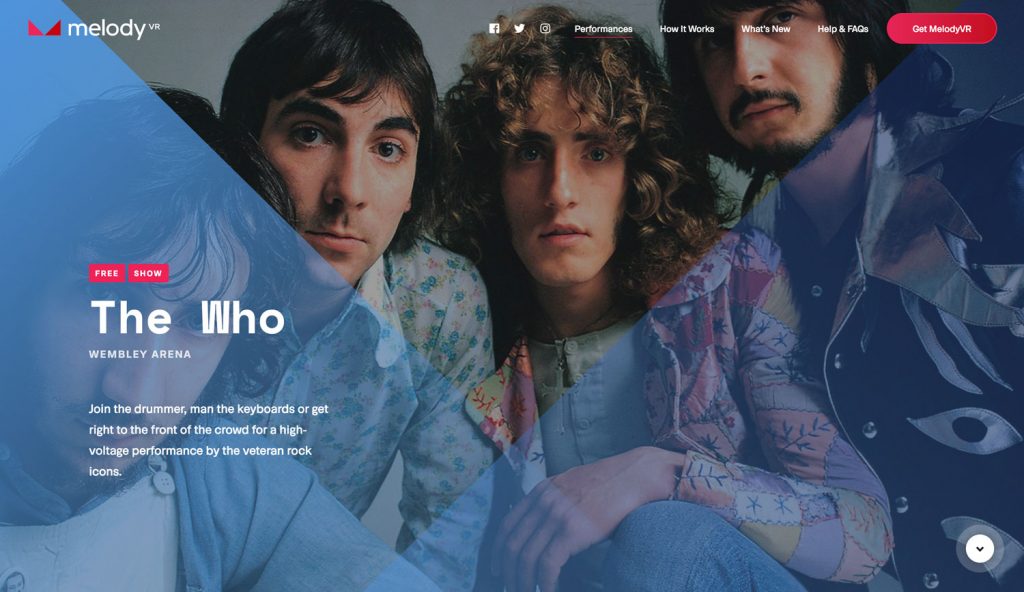Click The Who headline
The width and height of the screenshot is (1024, 592).
tap(187, 318)
